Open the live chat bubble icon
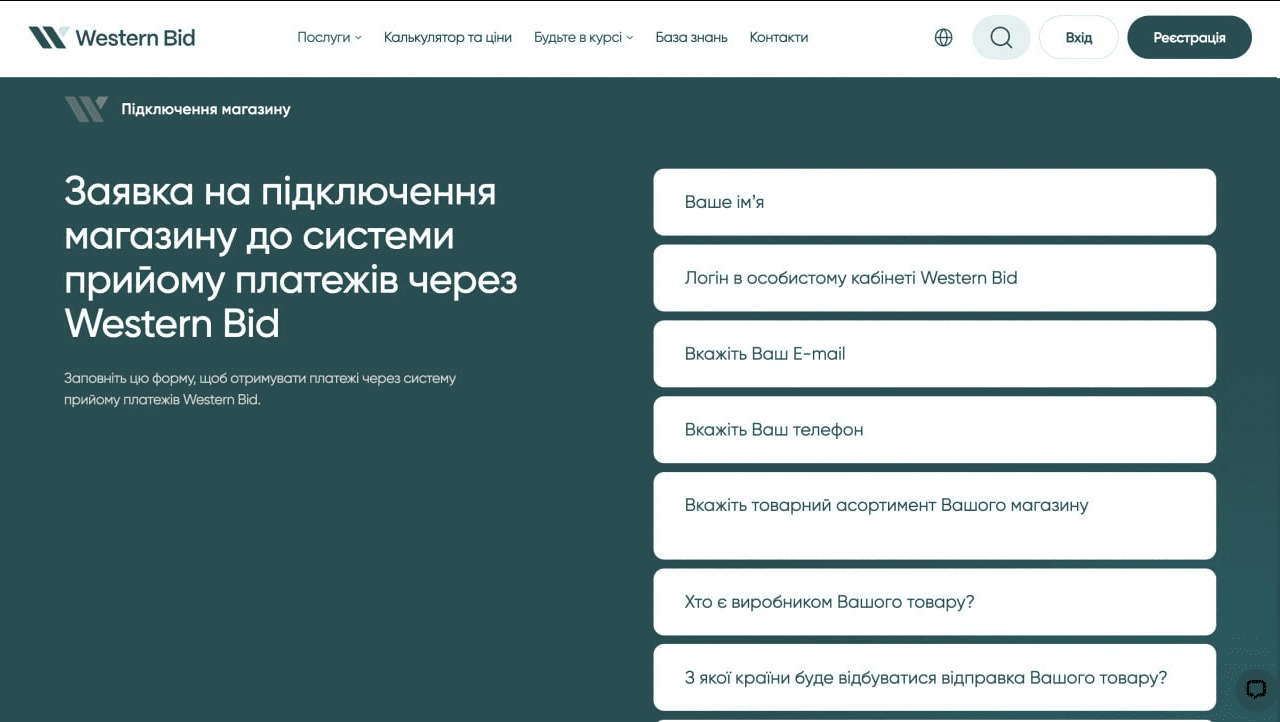1280x722 pixels. coord(1256,689)
